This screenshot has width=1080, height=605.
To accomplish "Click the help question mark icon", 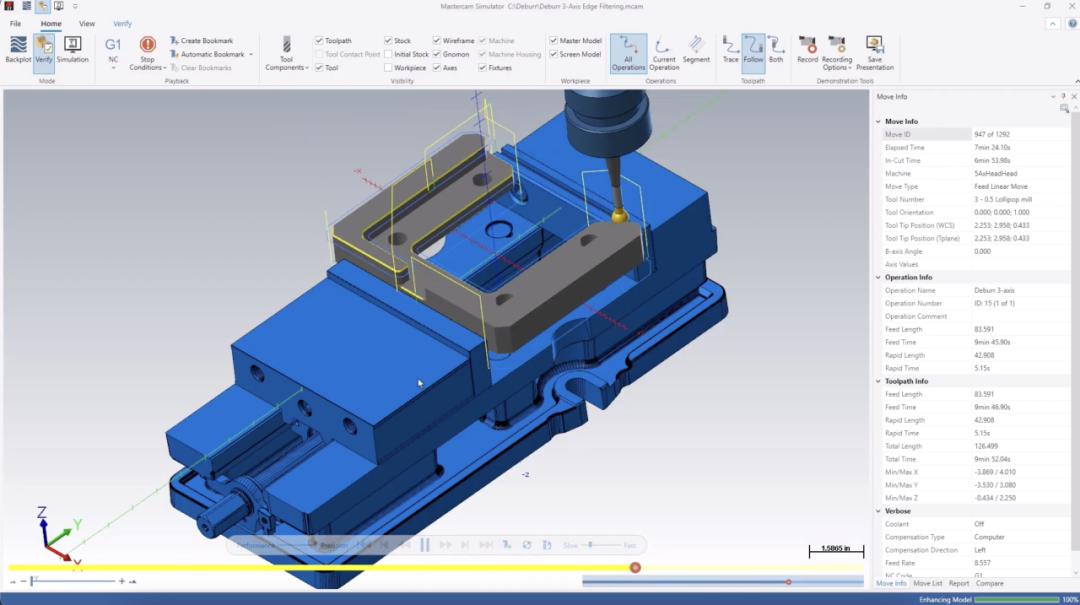I will (1072, 23).
